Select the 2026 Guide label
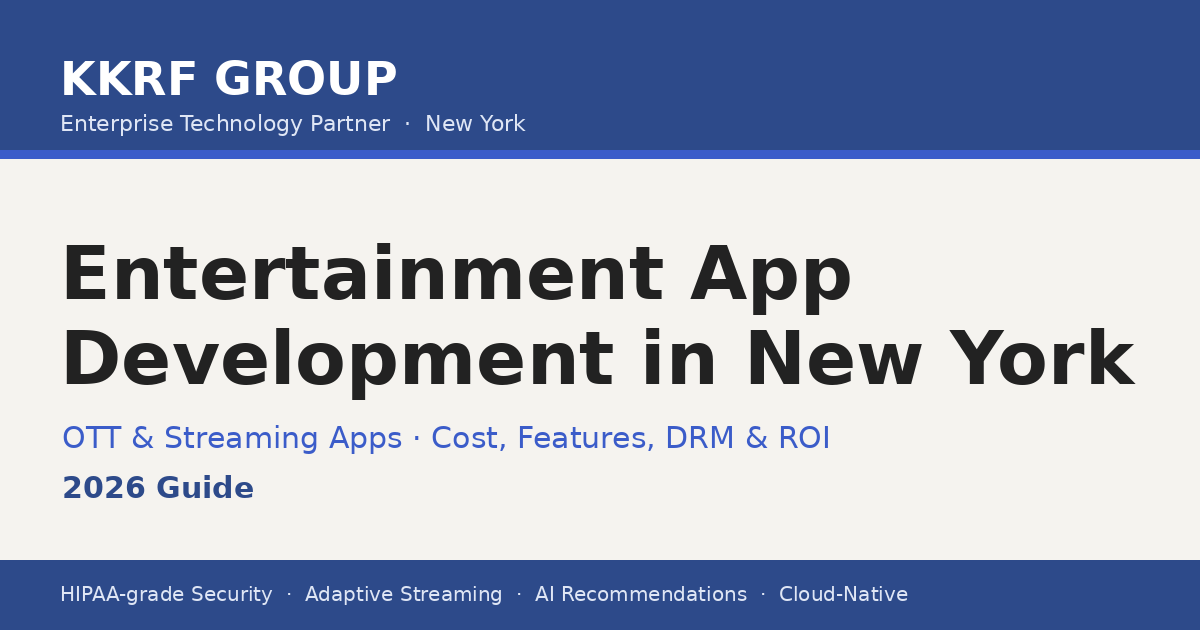 click(158, 488)
